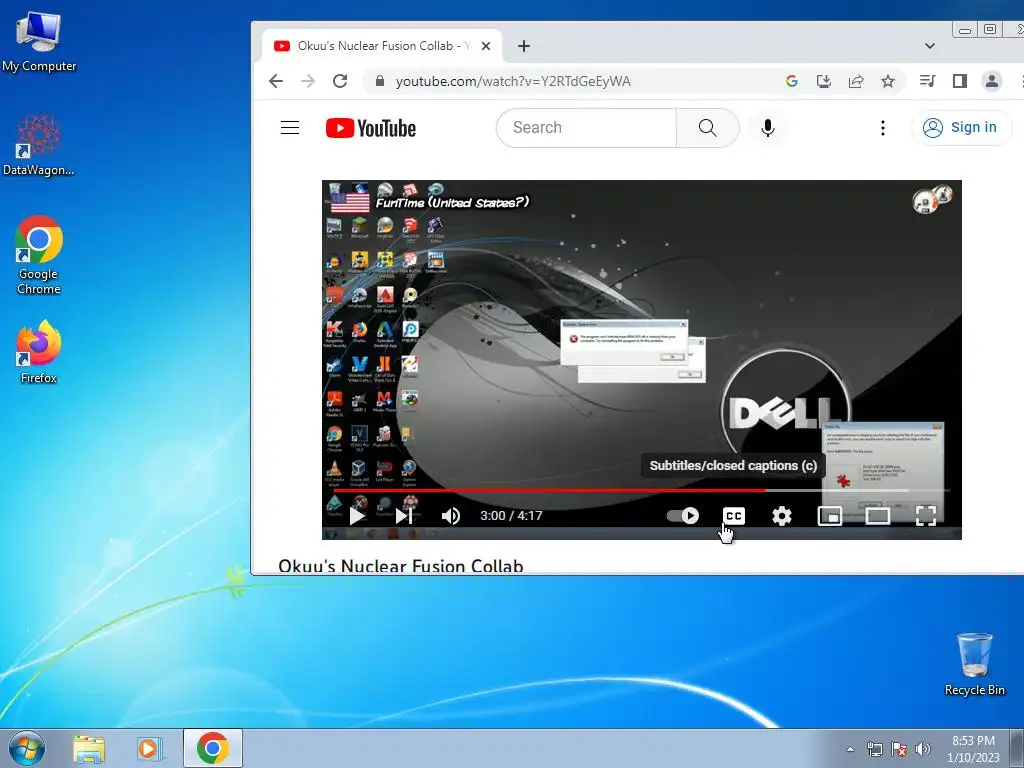Click the Sign in button
Screen dimensions: 1024x768
tap(961, 127)
